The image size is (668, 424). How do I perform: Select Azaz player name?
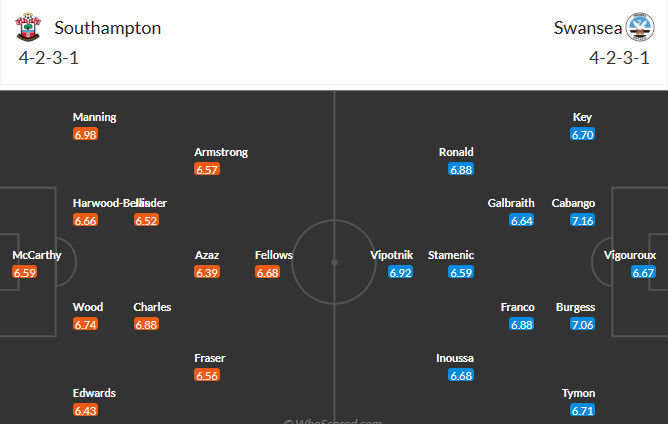[x=207, y=255]
